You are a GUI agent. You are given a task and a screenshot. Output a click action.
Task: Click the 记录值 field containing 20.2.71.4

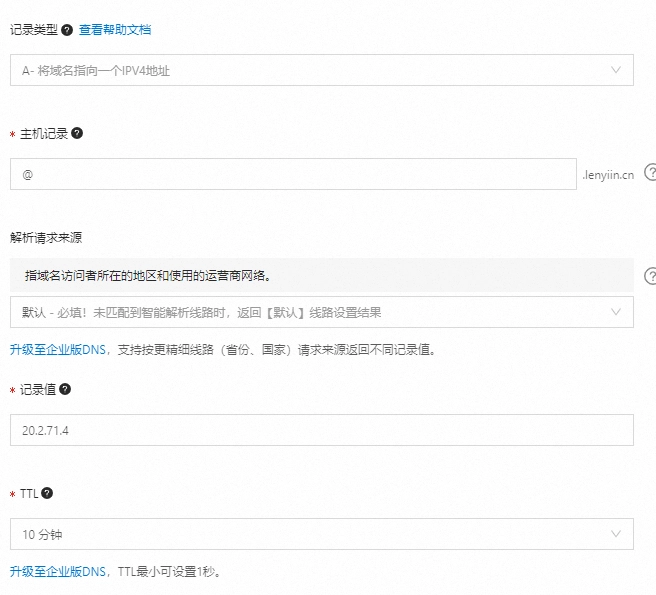click(320, 430)
